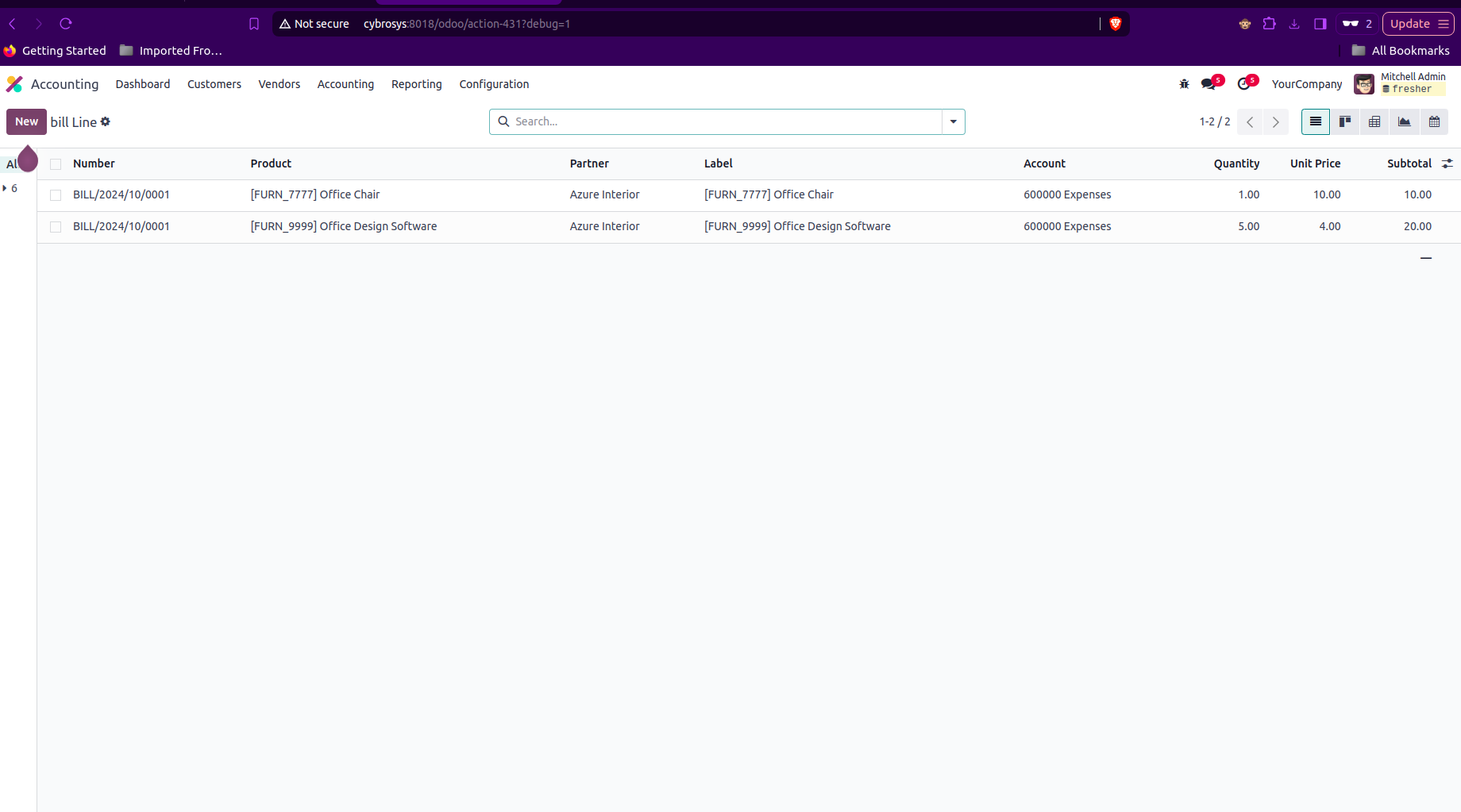Switch to kanban view
Viewport: 1461px width, 812px height.
[x=1345, y=121]
